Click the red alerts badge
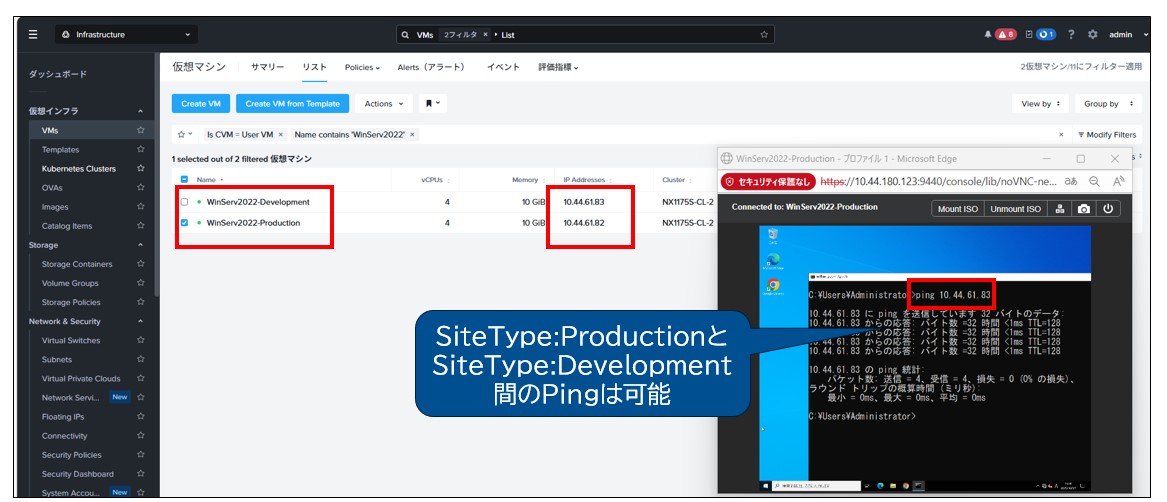This screenshot has height=502, width=1167. (1005, 34)
